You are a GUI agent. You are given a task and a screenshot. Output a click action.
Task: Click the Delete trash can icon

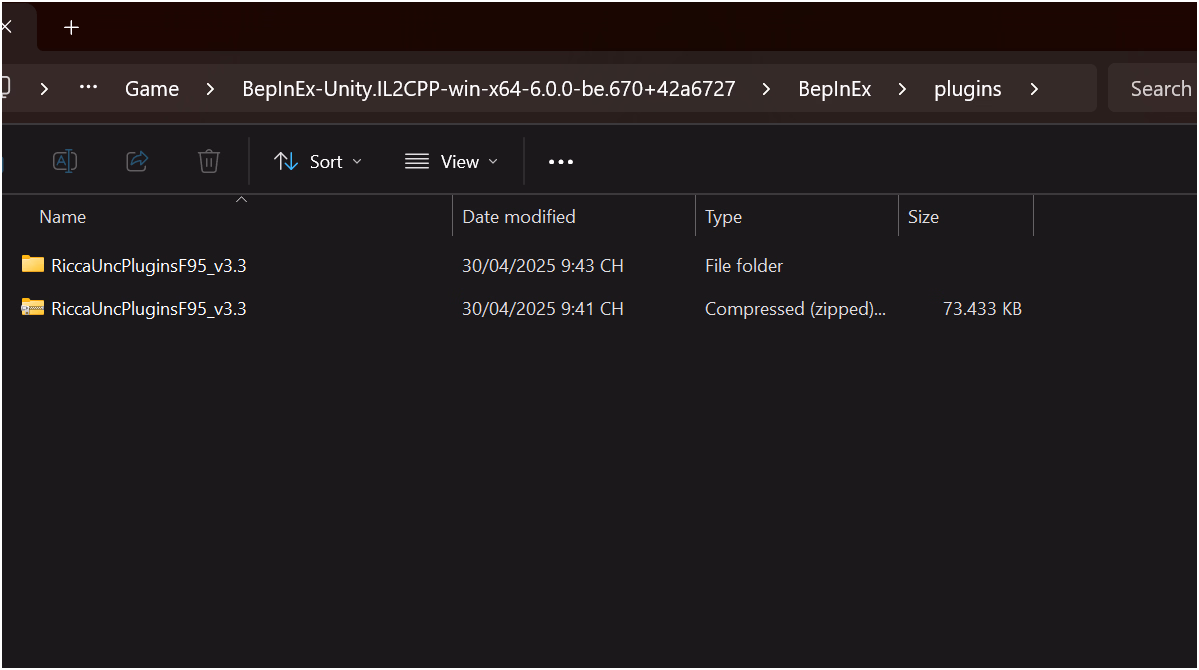pyautogui.click(x=208, y=161)
